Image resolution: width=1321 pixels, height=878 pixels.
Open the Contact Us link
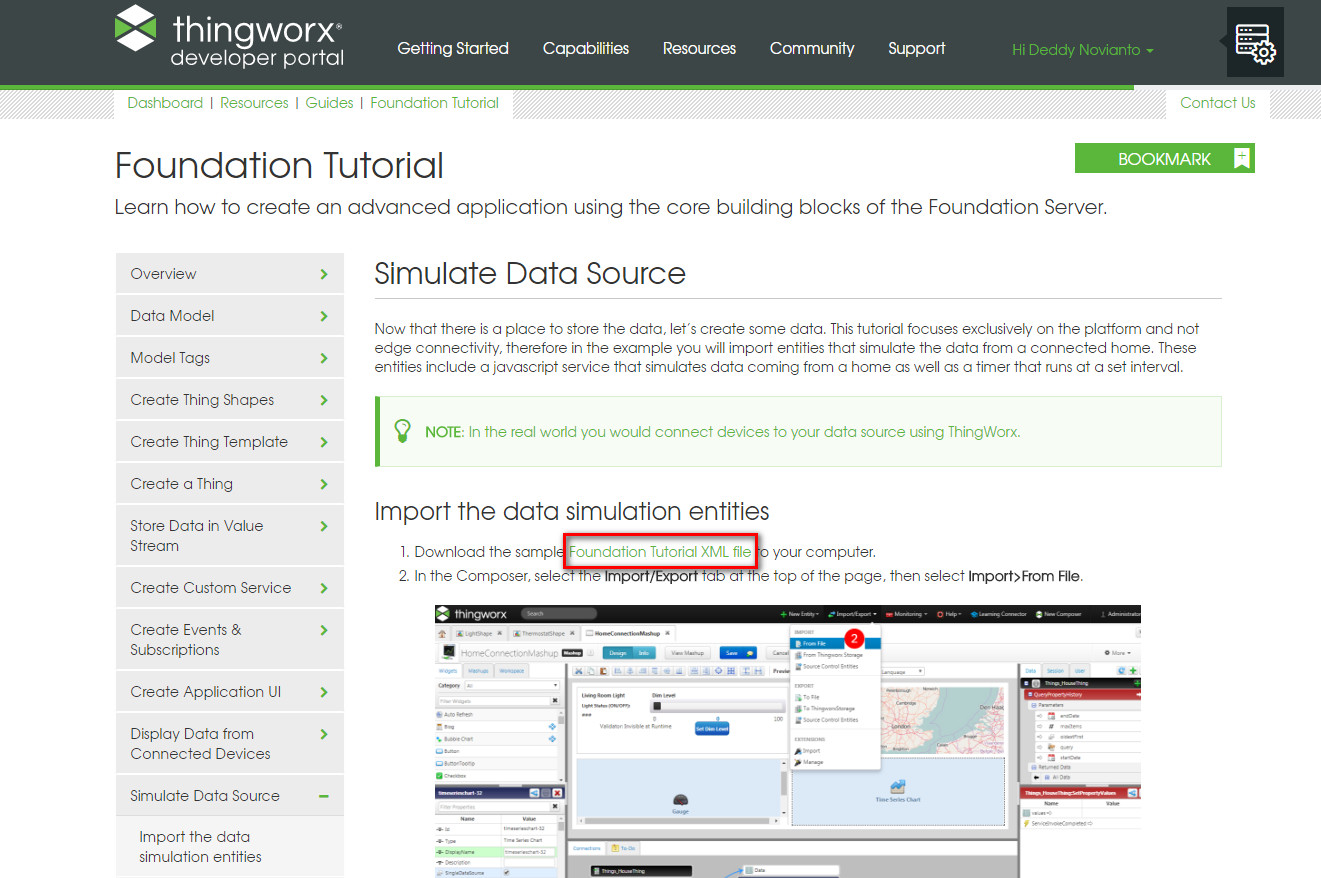tap(1217, 103)
